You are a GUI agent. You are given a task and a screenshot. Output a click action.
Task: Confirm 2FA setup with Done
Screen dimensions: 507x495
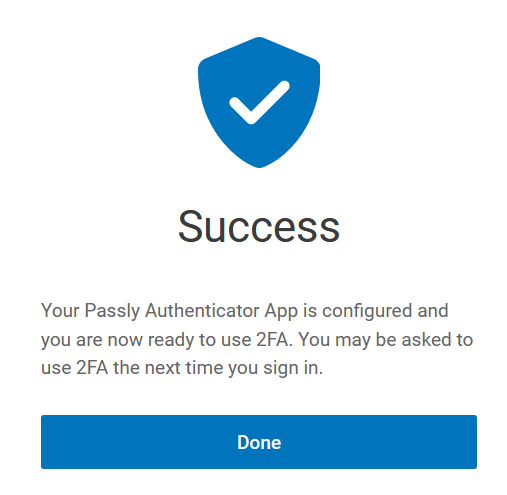click(x=259, y=442)
